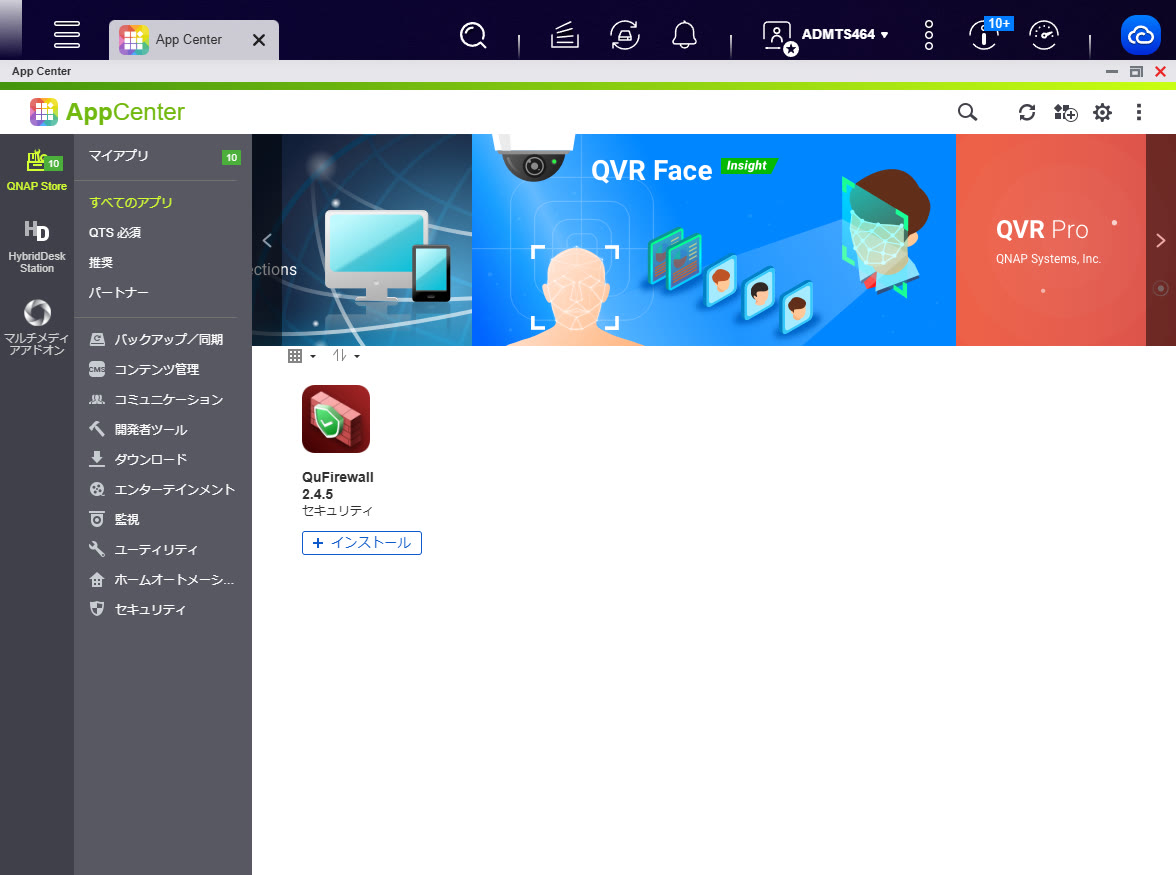Image resolution: width=1176 pixels, height=875 pixels.
Task: Open ダウンロード category
Action: [138, 460]
